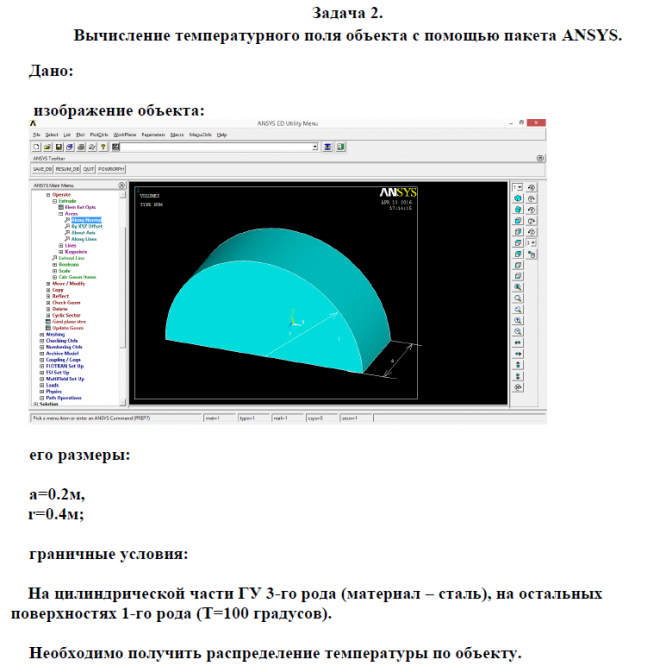Select the Isometric View icon
Screen dimensions: 666x666
tap(517, 198)
